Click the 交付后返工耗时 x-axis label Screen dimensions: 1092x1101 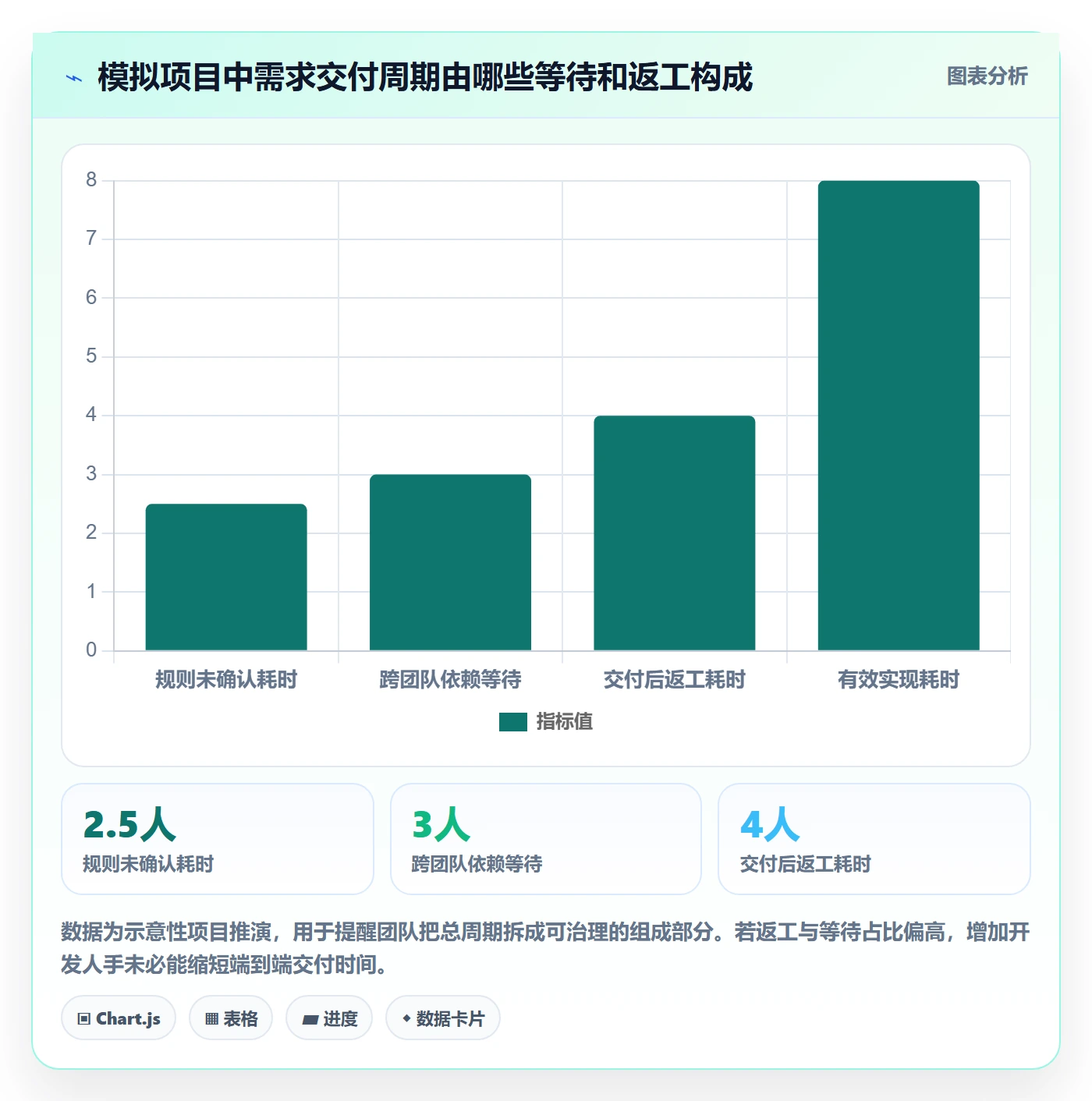coord(675,680)
